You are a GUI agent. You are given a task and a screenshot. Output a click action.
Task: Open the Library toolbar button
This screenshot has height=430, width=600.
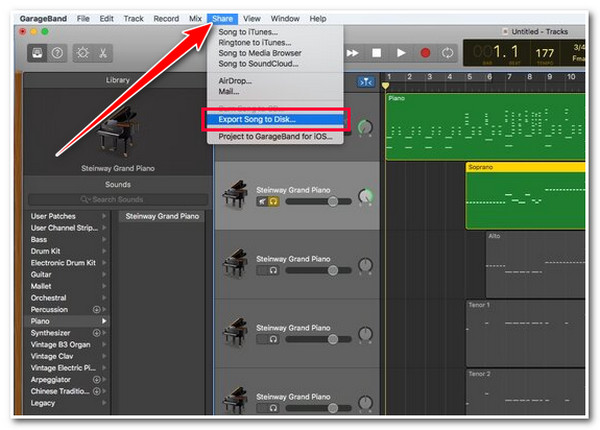point(37,53)
